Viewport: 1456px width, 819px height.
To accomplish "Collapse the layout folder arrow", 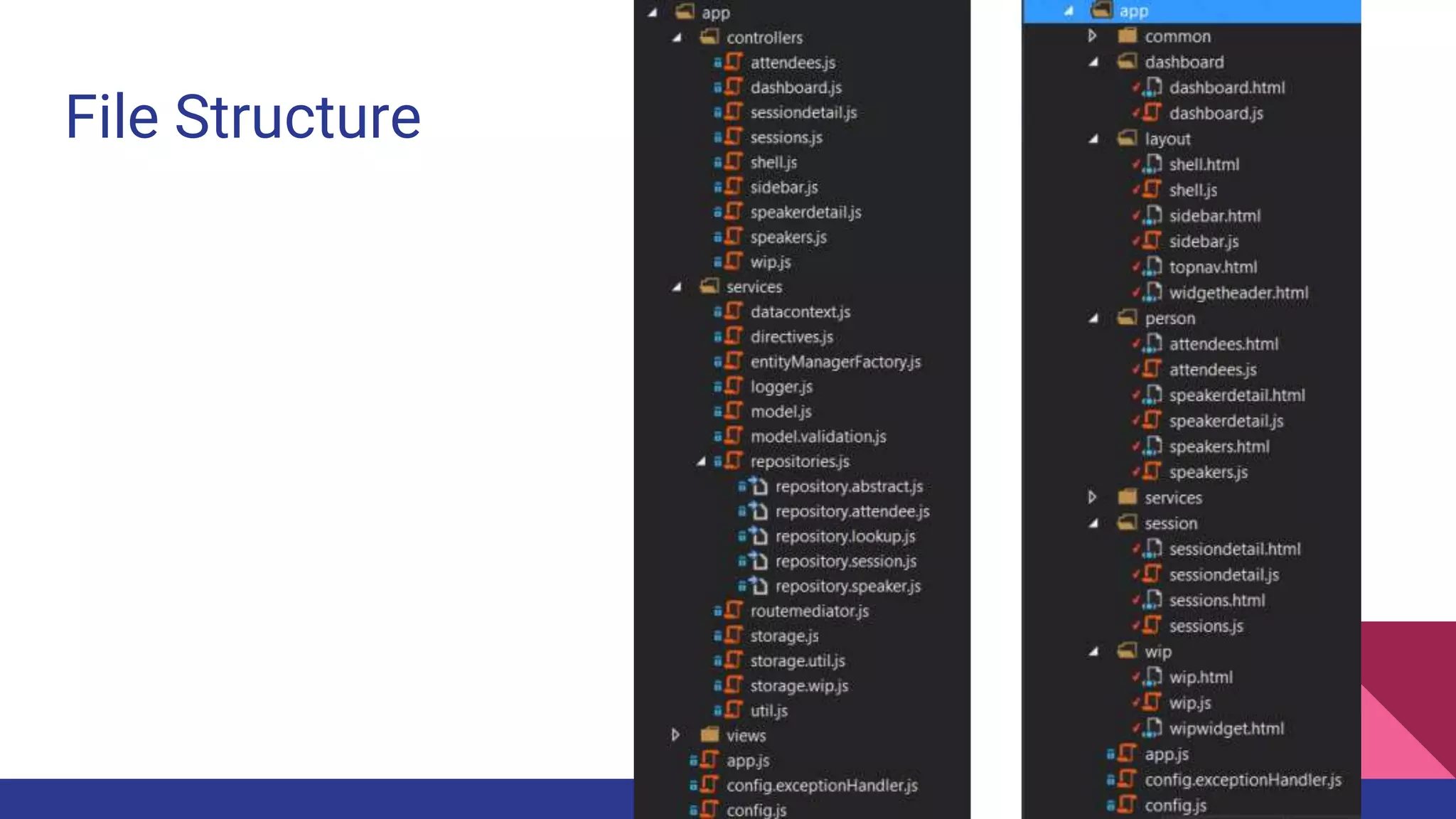I will [1093, 139].
